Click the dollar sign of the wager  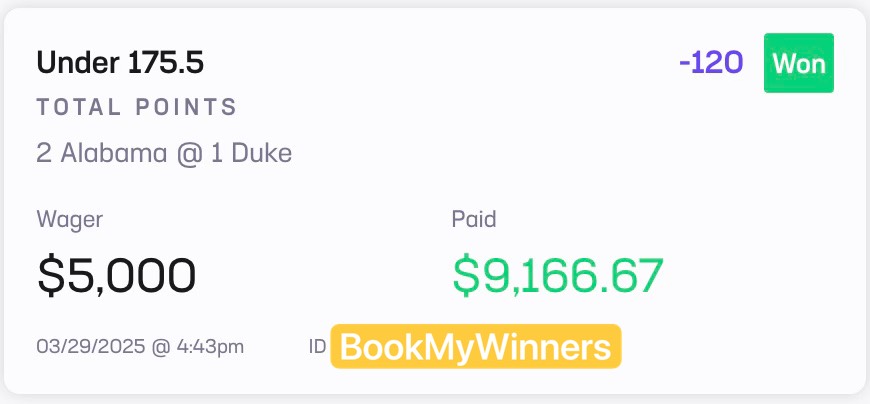tap(50, 275)
